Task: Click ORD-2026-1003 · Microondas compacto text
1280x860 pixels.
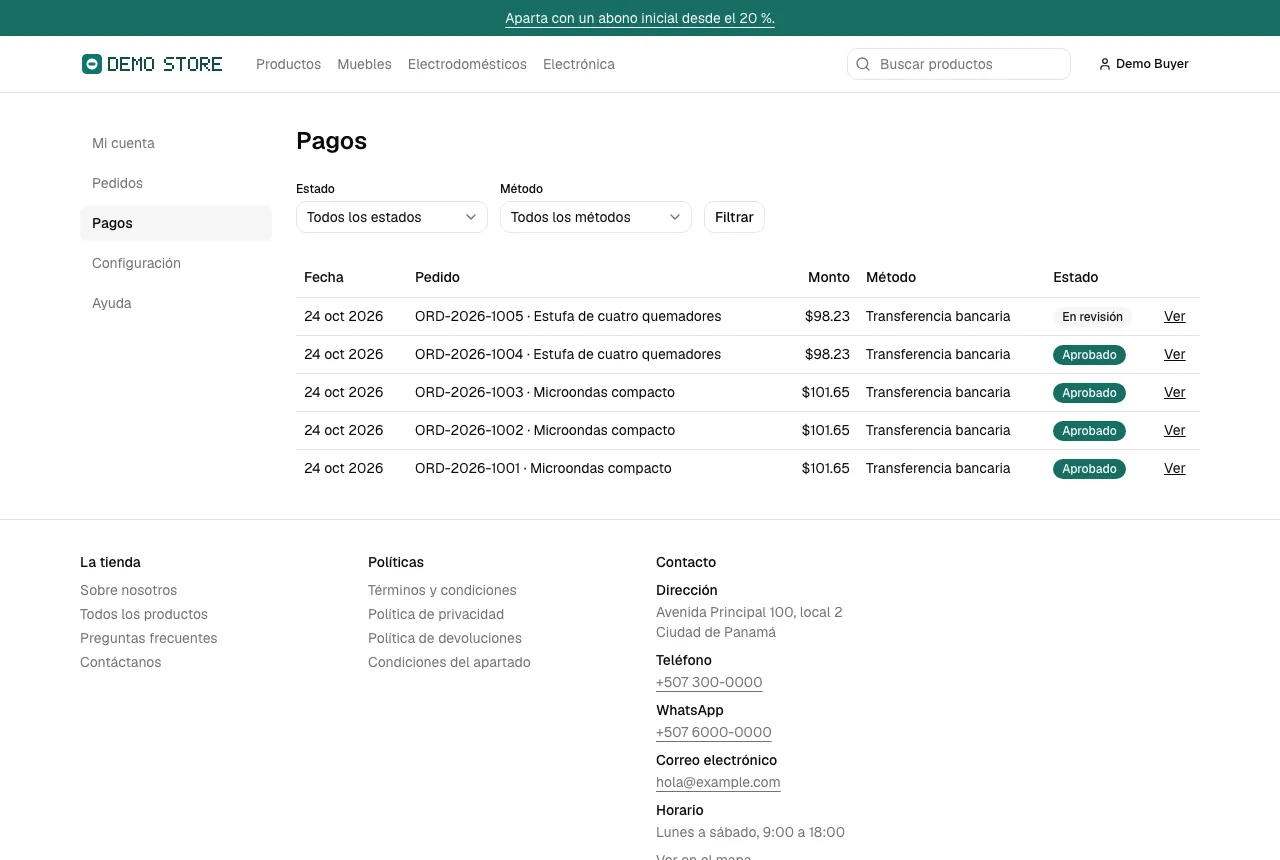Action: [x=545, y=392]
